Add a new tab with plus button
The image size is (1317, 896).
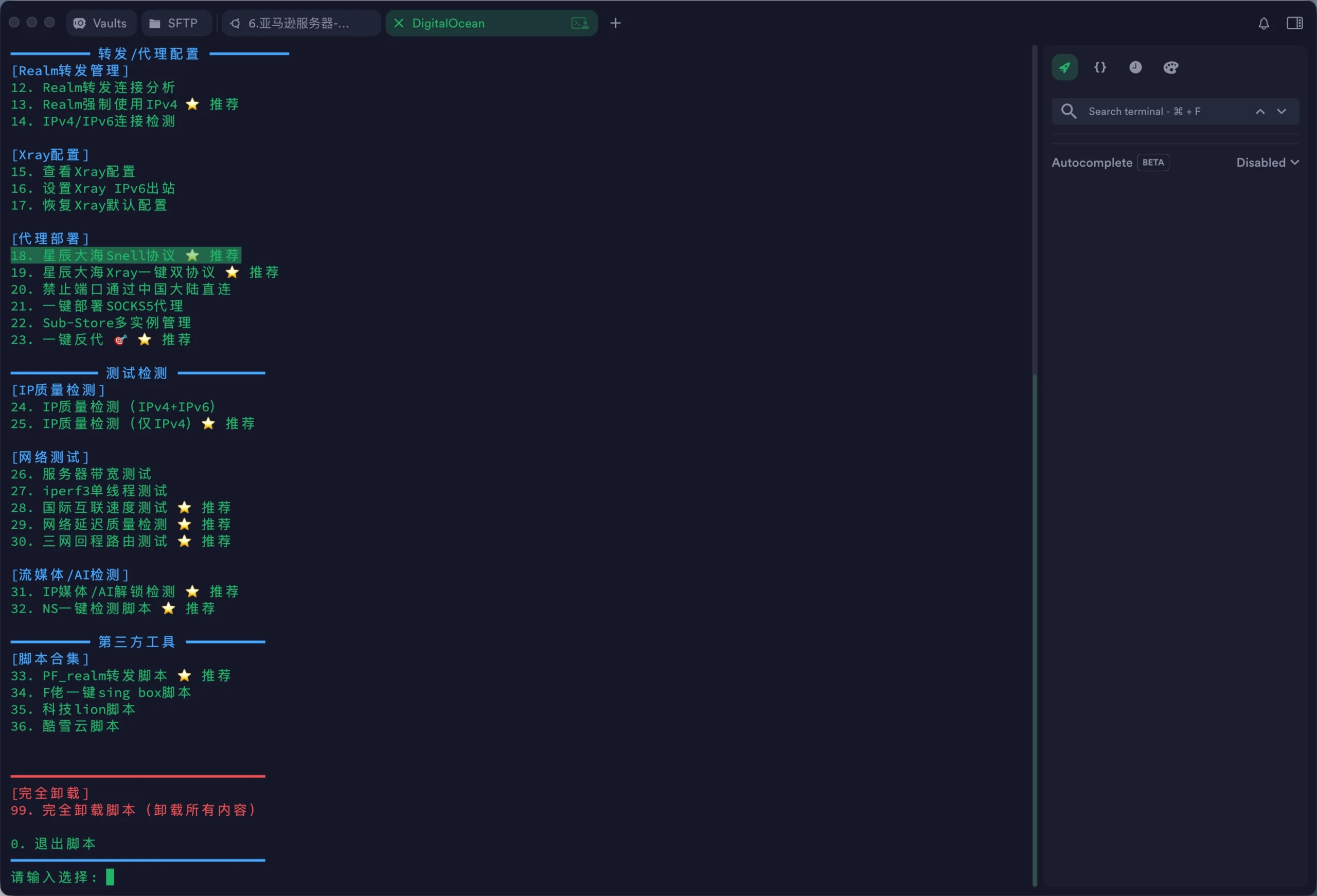pos(615,23)
